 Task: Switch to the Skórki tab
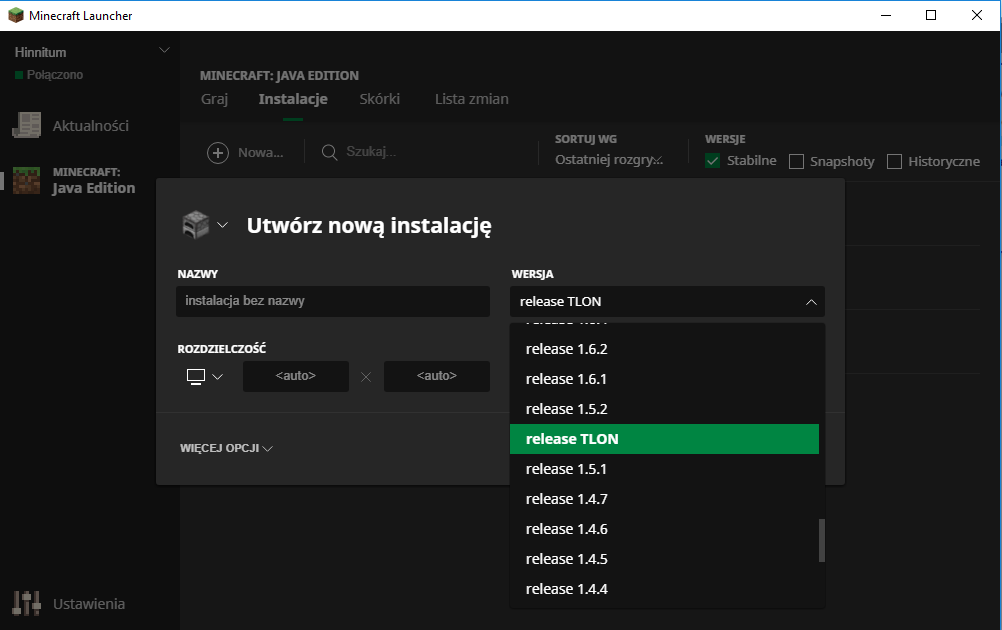[379, 99]
